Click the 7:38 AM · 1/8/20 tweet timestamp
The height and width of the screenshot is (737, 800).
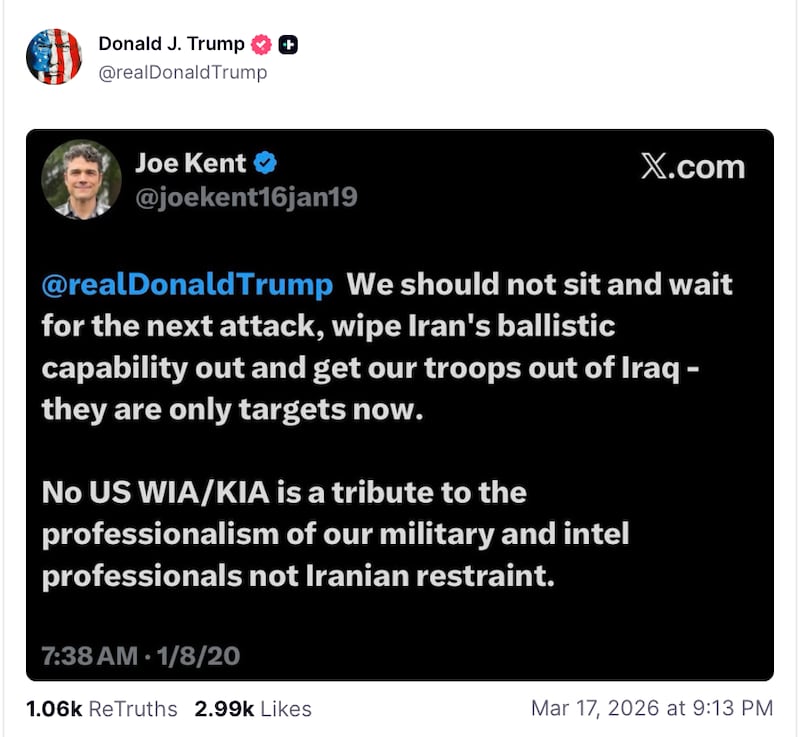(139, 655)
